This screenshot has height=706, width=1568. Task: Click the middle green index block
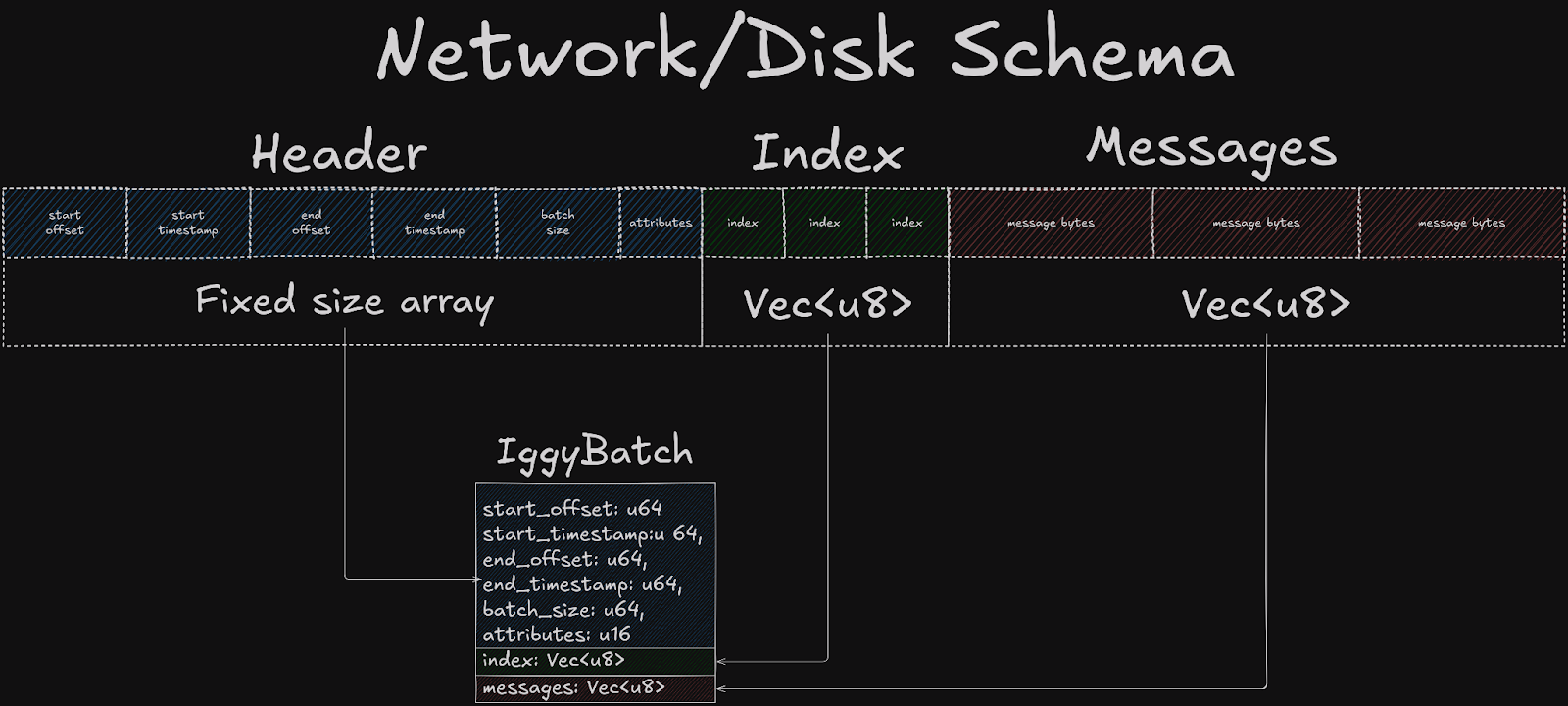(825, 223)
